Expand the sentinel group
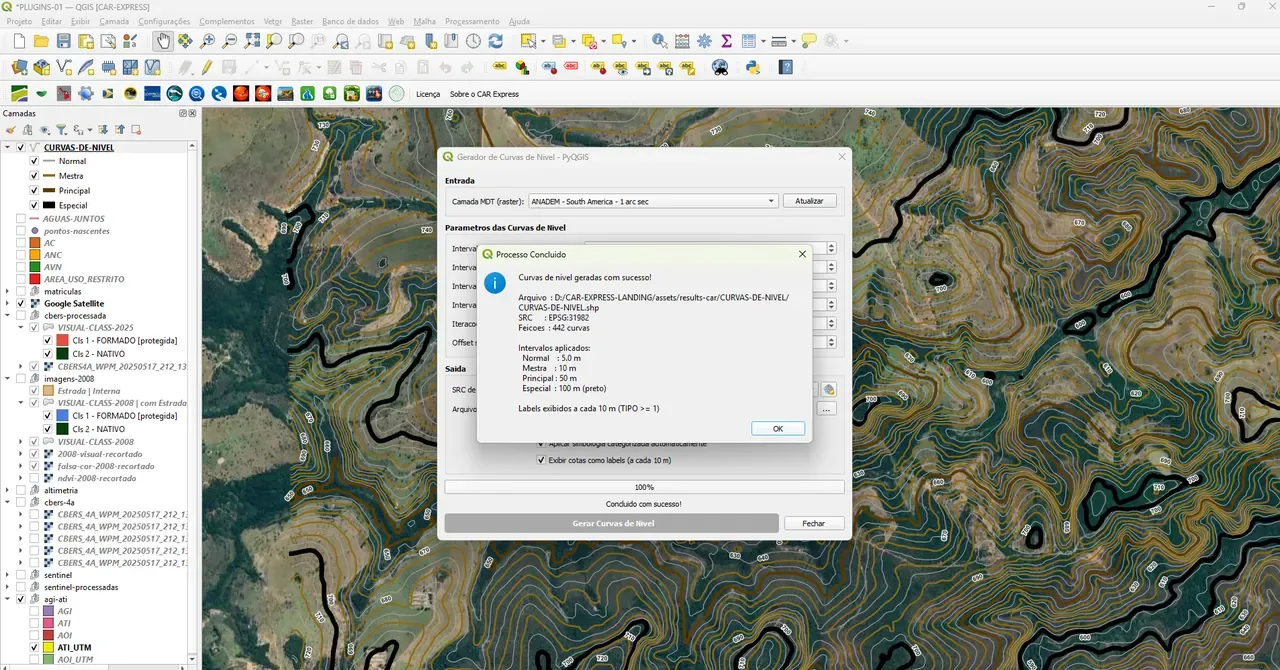The height and width of the screenshot is (670, 1280). (8, 575)
